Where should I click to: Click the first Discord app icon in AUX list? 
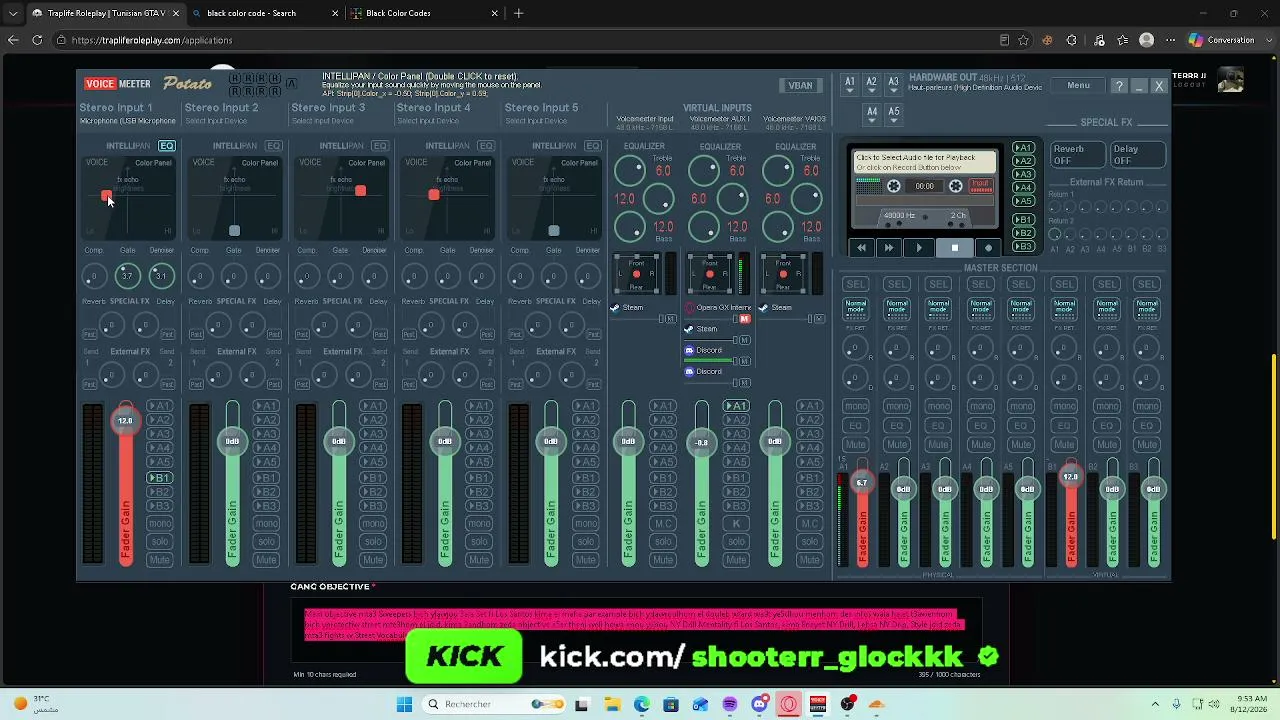pyautogui.click(x=689, y=351)
